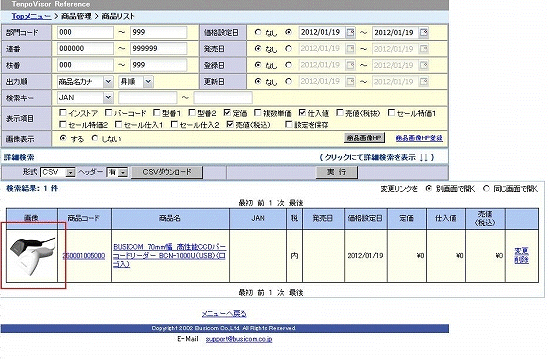Open calendar icon for 更新日 start date

350,81
